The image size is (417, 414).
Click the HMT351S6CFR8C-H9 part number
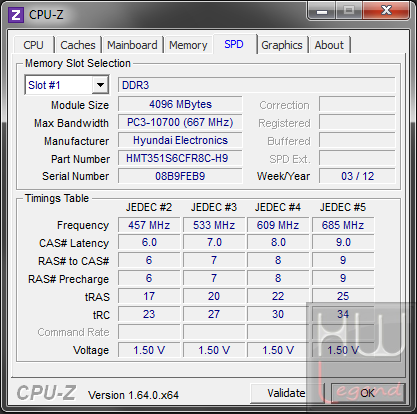pos(180,158)
